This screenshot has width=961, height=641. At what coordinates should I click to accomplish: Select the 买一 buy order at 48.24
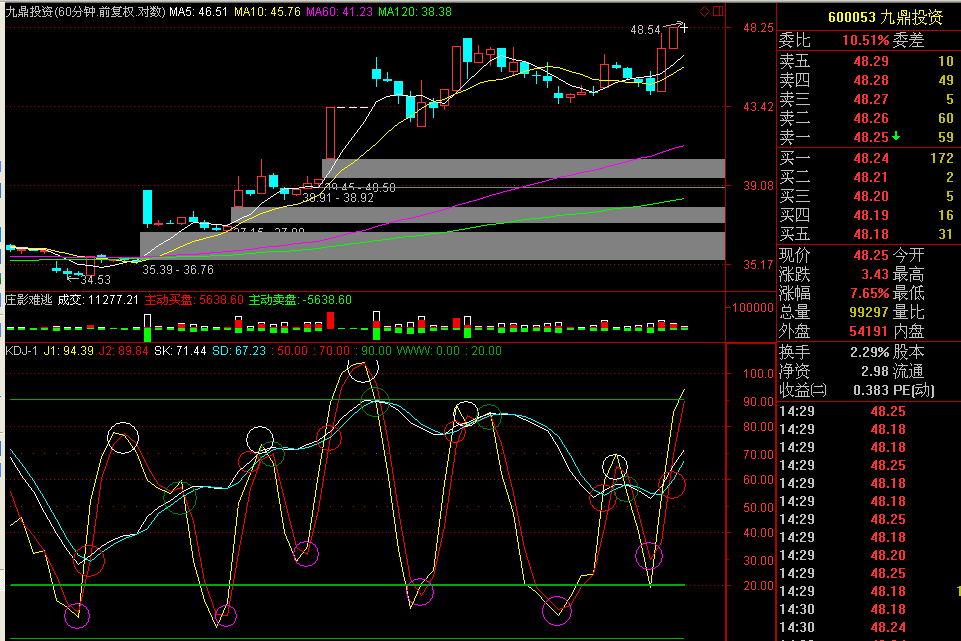coord(866,158)
